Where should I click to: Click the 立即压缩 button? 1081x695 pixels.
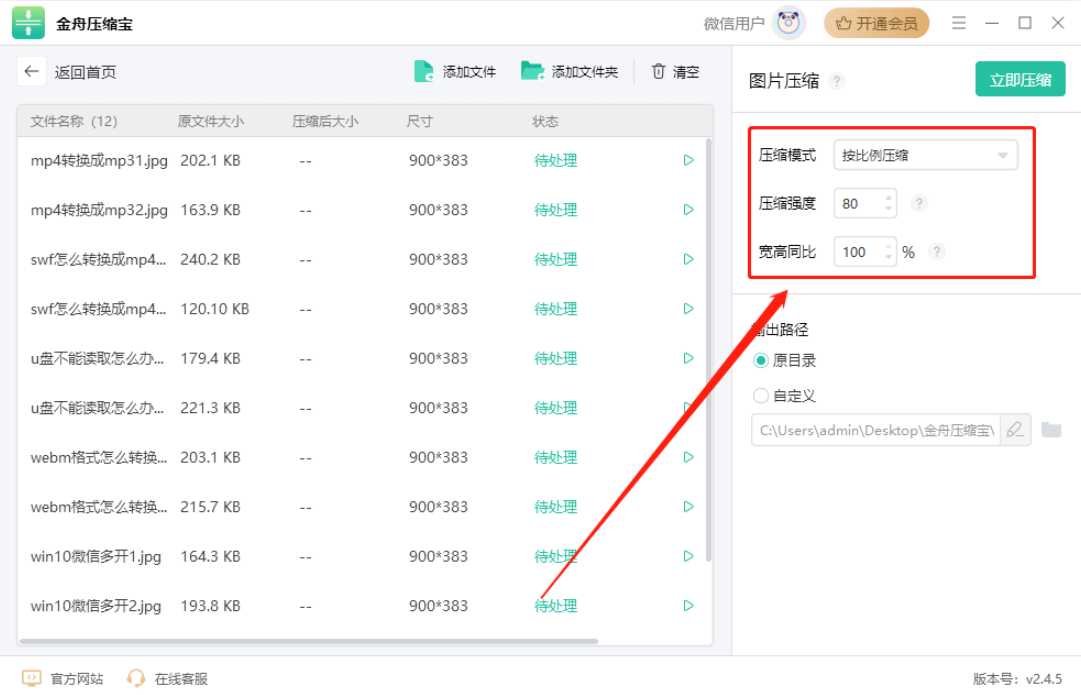1020,80
